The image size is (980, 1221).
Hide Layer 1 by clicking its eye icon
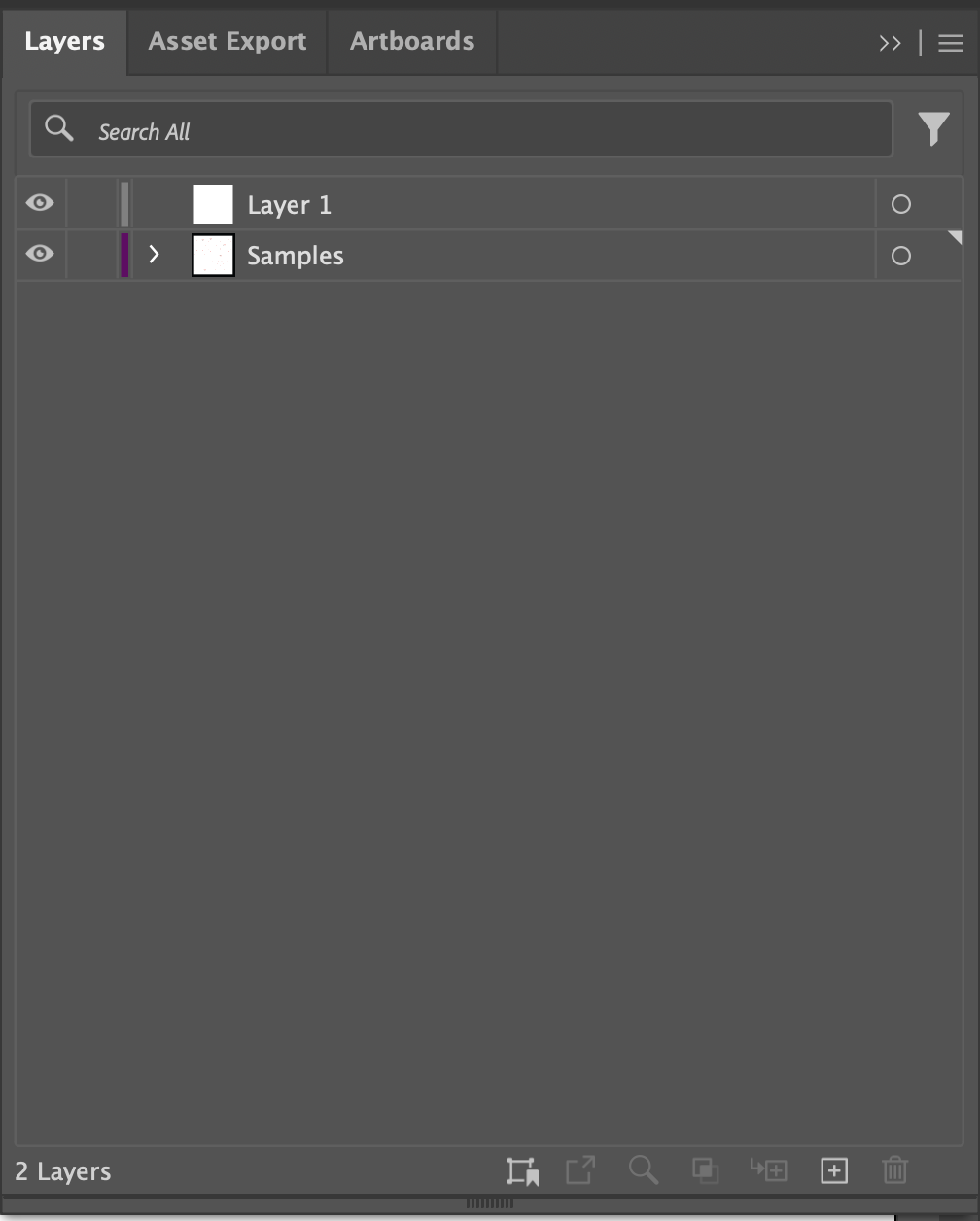(40, 203)
